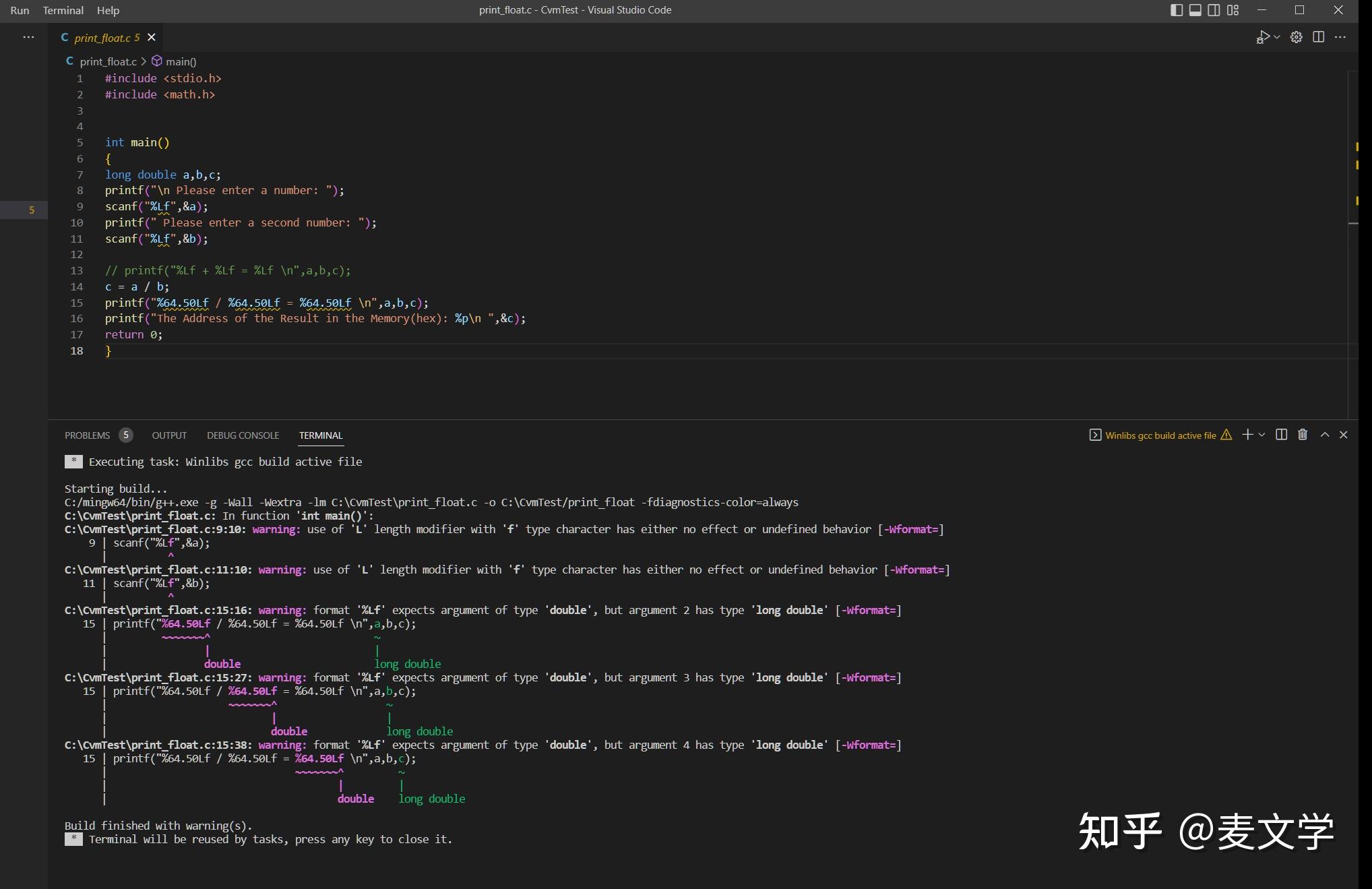Click the print_float.c:15:16 warning link

coord(156,610)
